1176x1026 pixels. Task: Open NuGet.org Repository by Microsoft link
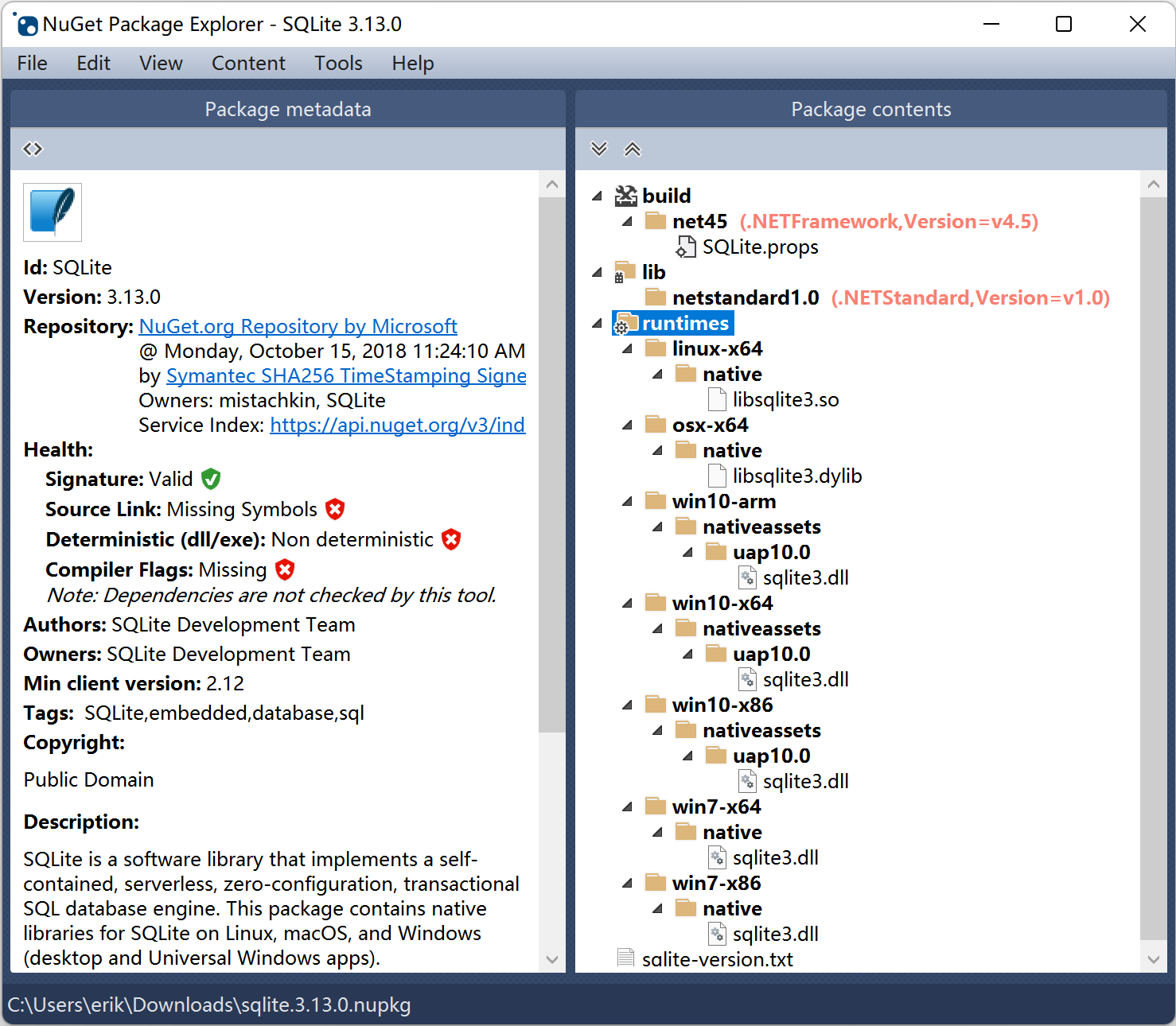coord(298,326)
